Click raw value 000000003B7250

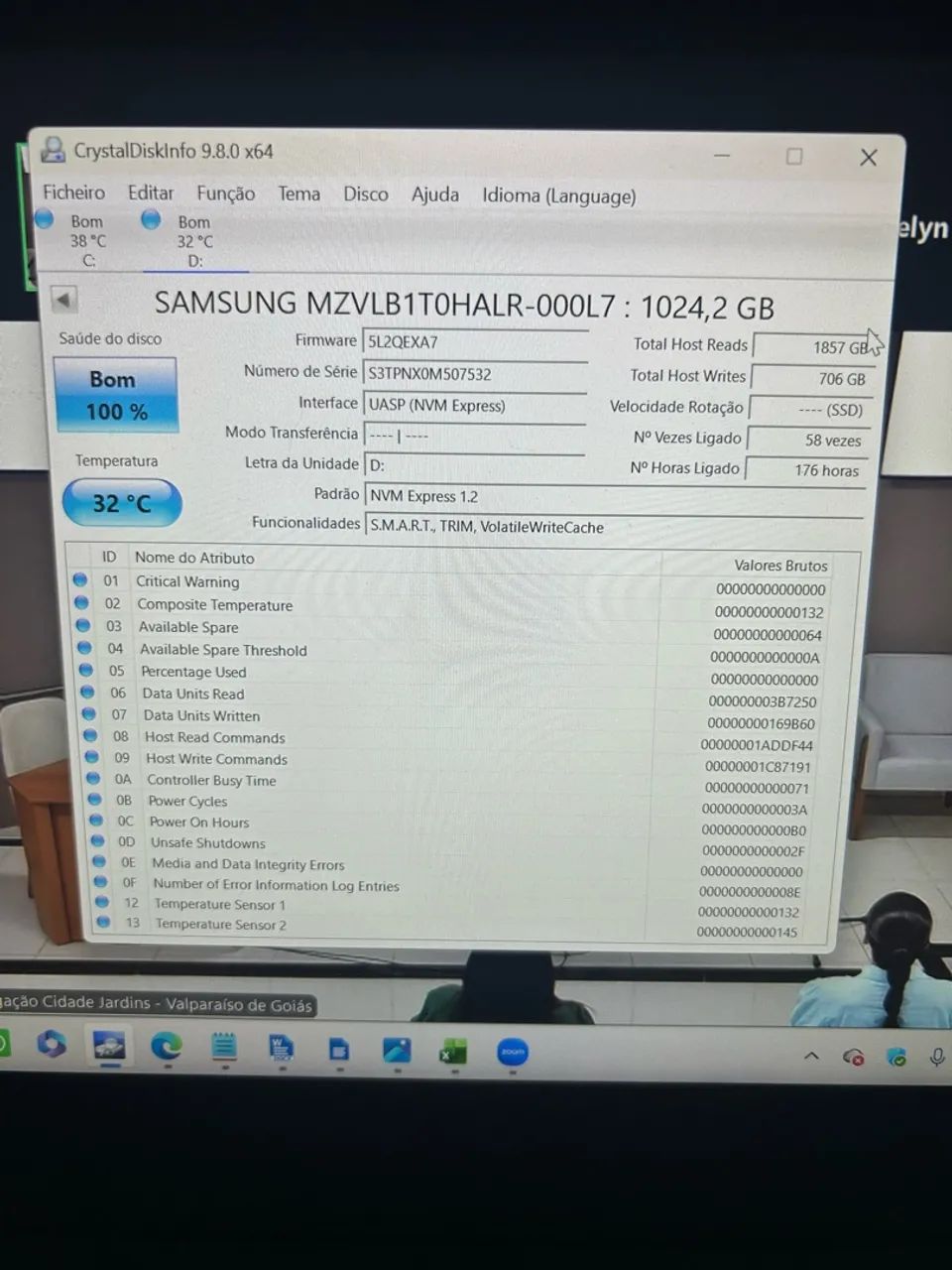[x=763, y=701]
